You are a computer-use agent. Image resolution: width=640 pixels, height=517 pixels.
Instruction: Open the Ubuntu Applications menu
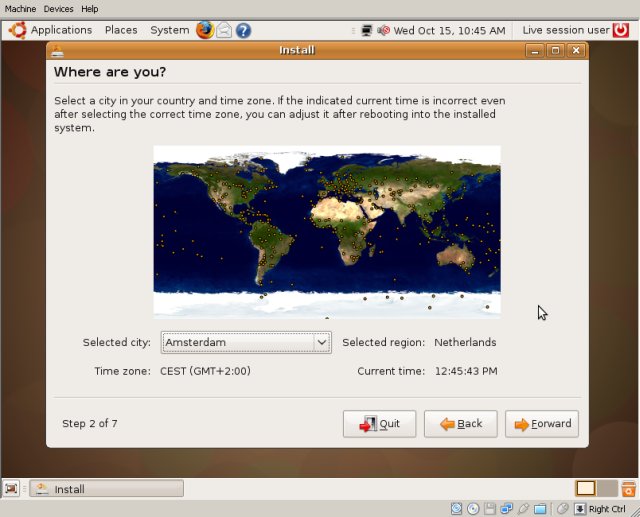click(x=61, y=30)
